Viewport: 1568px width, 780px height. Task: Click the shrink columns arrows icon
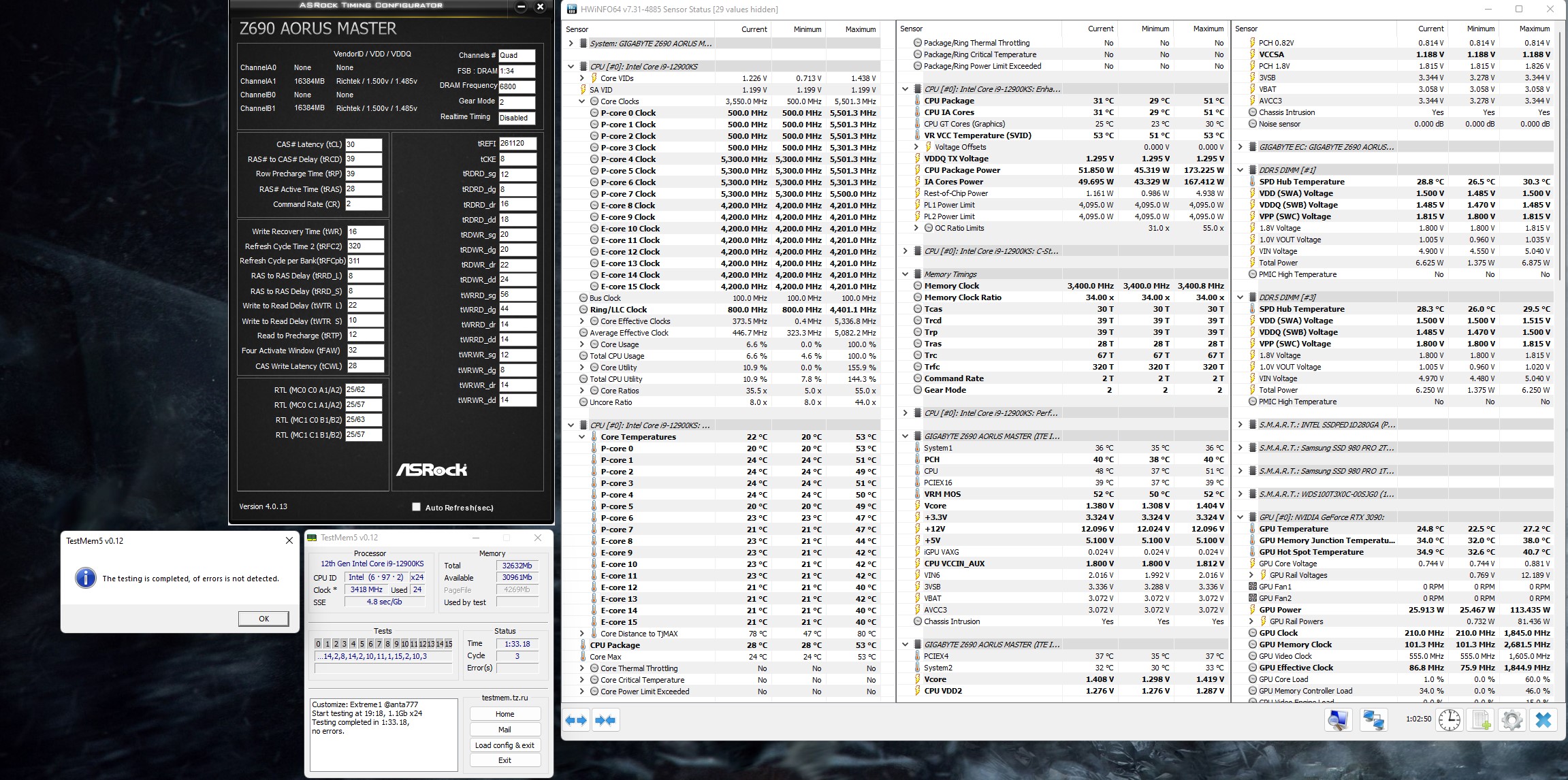[x=605, y=720]
